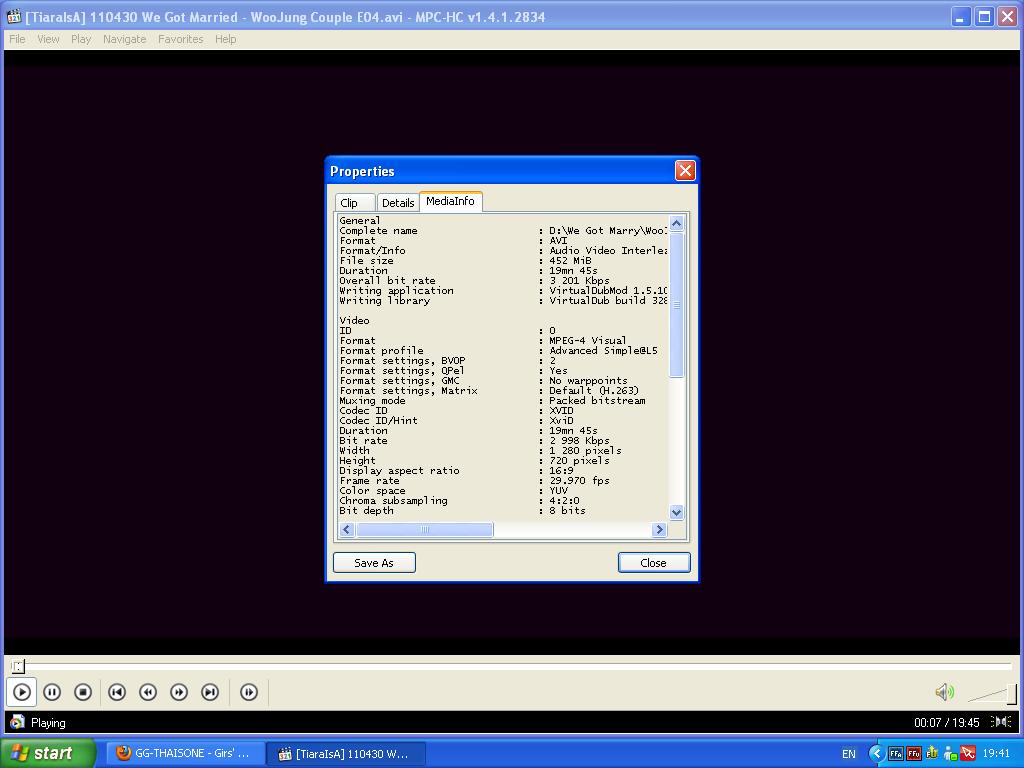
Task: Skip to next file button
Action: point(210,692)
